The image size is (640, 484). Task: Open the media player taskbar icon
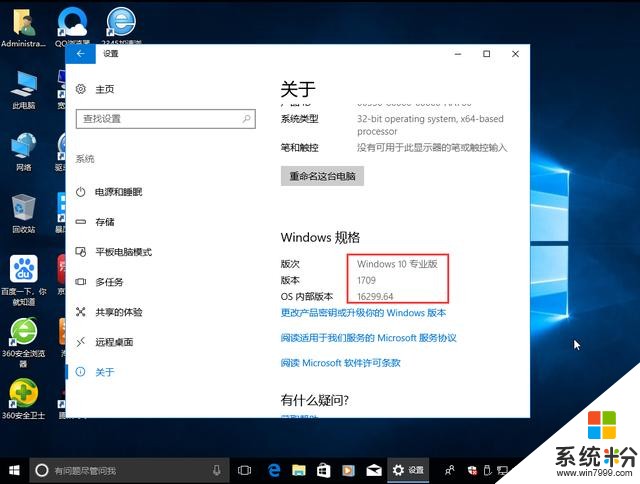[348, 471]
